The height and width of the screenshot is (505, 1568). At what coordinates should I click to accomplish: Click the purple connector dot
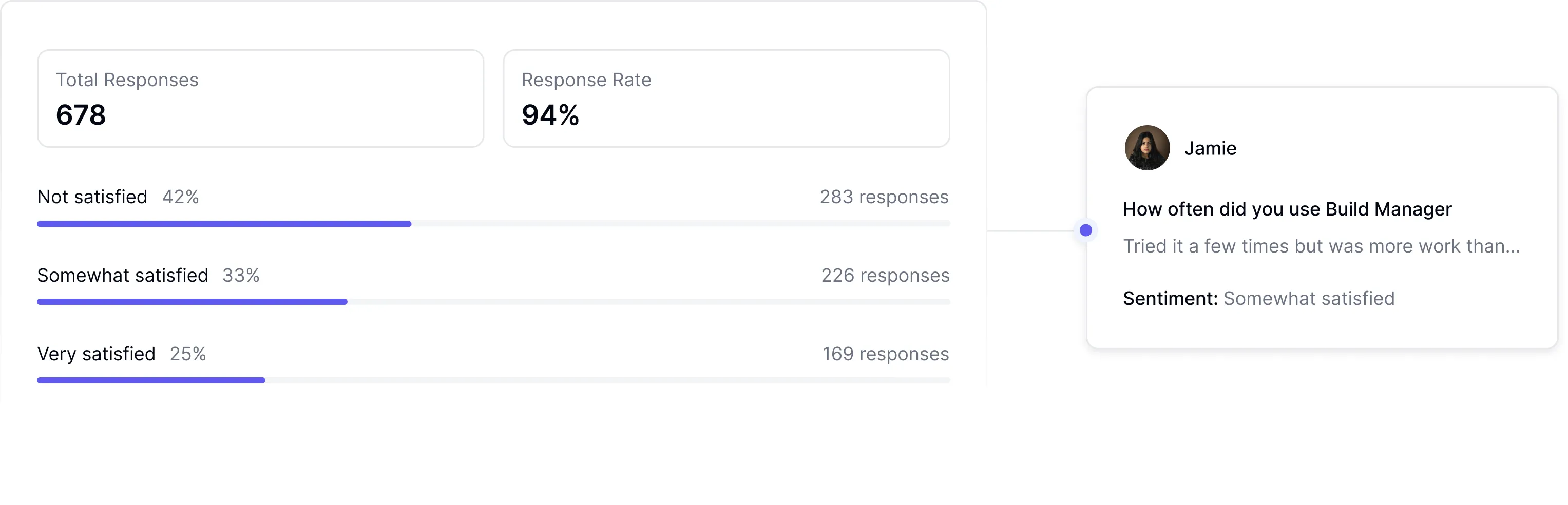pos(1085,230)
